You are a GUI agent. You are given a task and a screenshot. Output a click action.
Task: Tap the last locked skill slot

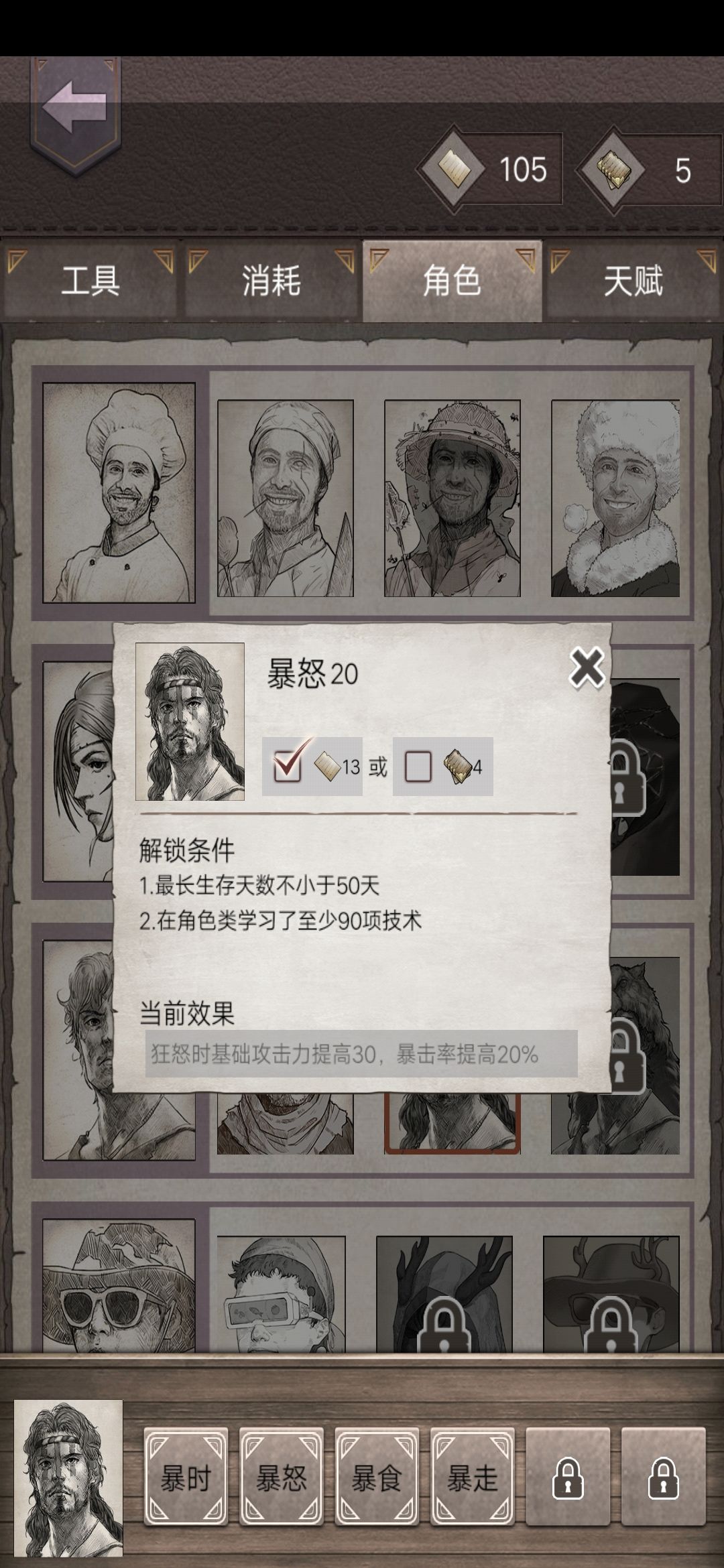click(x=664, y=1478)
